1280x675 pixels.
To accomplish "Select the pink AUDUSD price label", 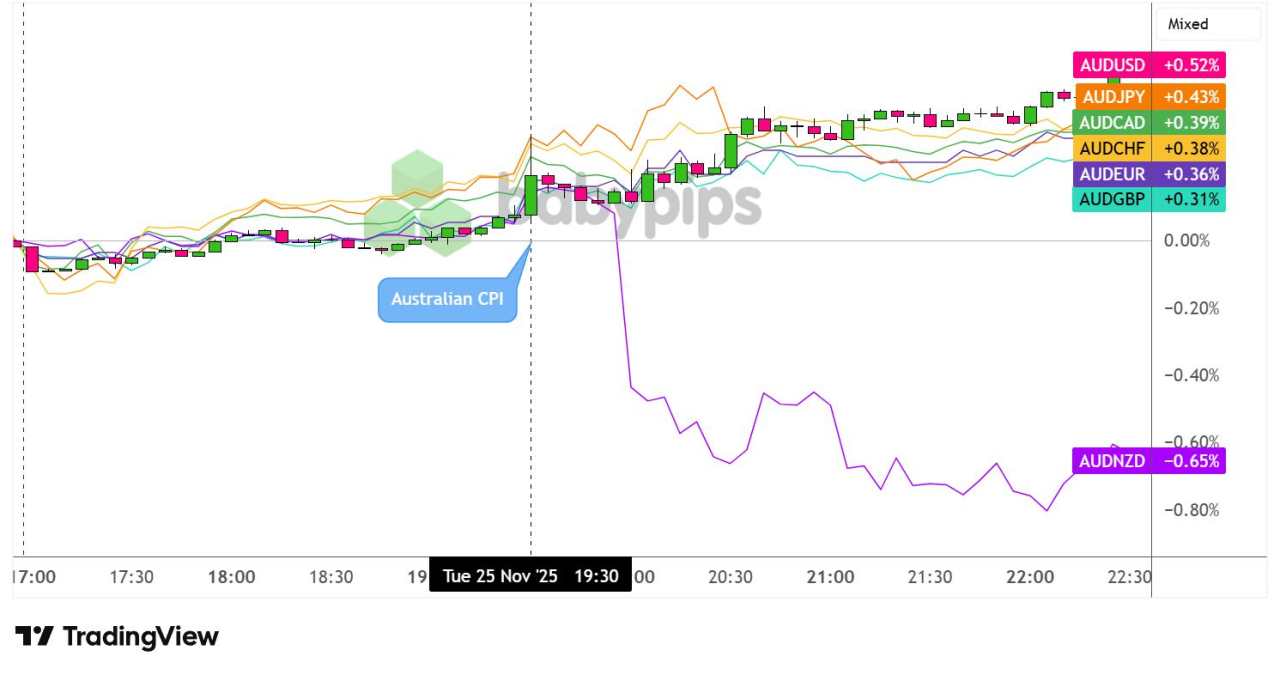I will (1148, 64).
